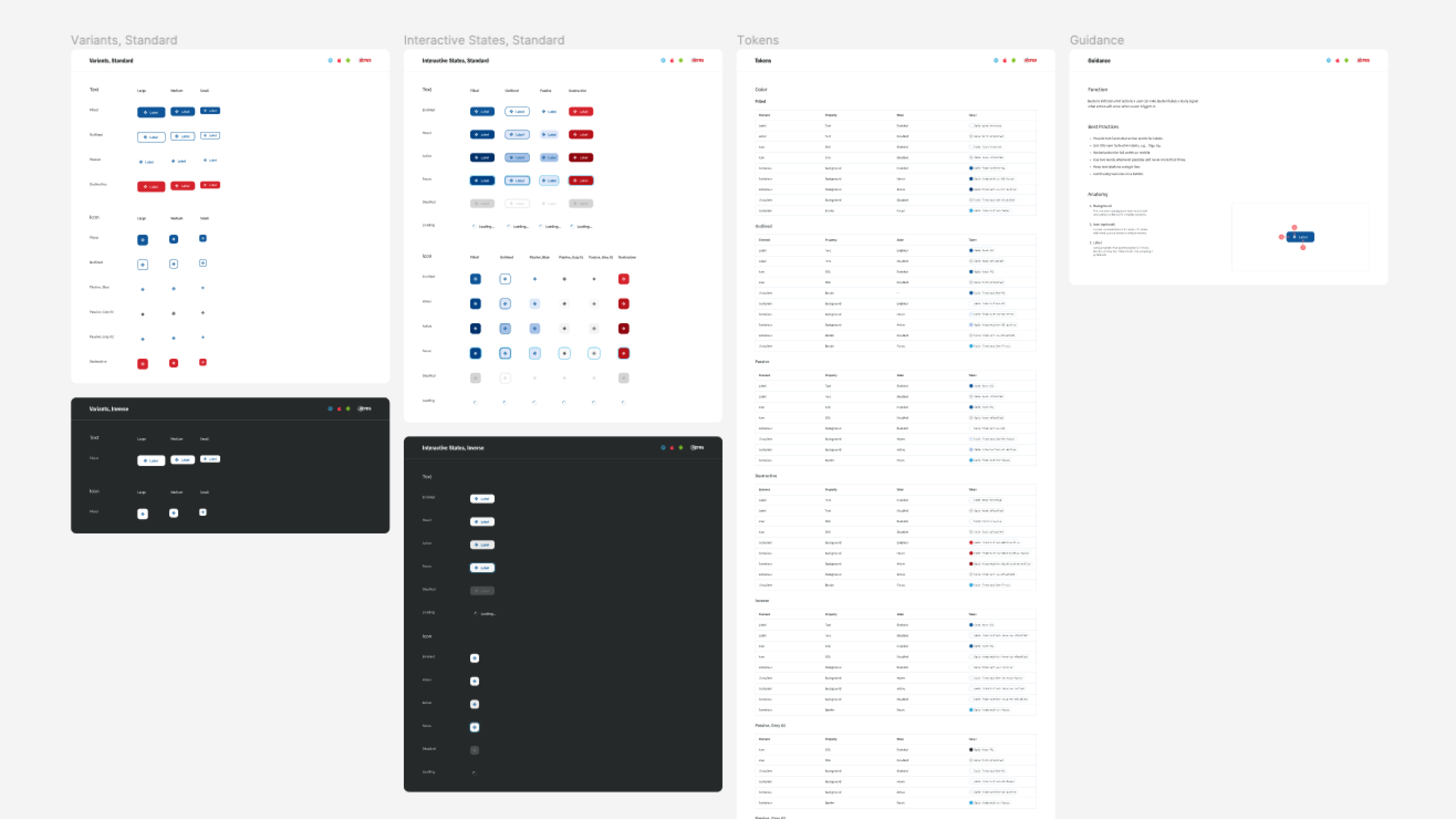Screen dimensions: 1456x819
Task: Click "Destructive" table heading in Tokens frame
Action: coord(766,476)
